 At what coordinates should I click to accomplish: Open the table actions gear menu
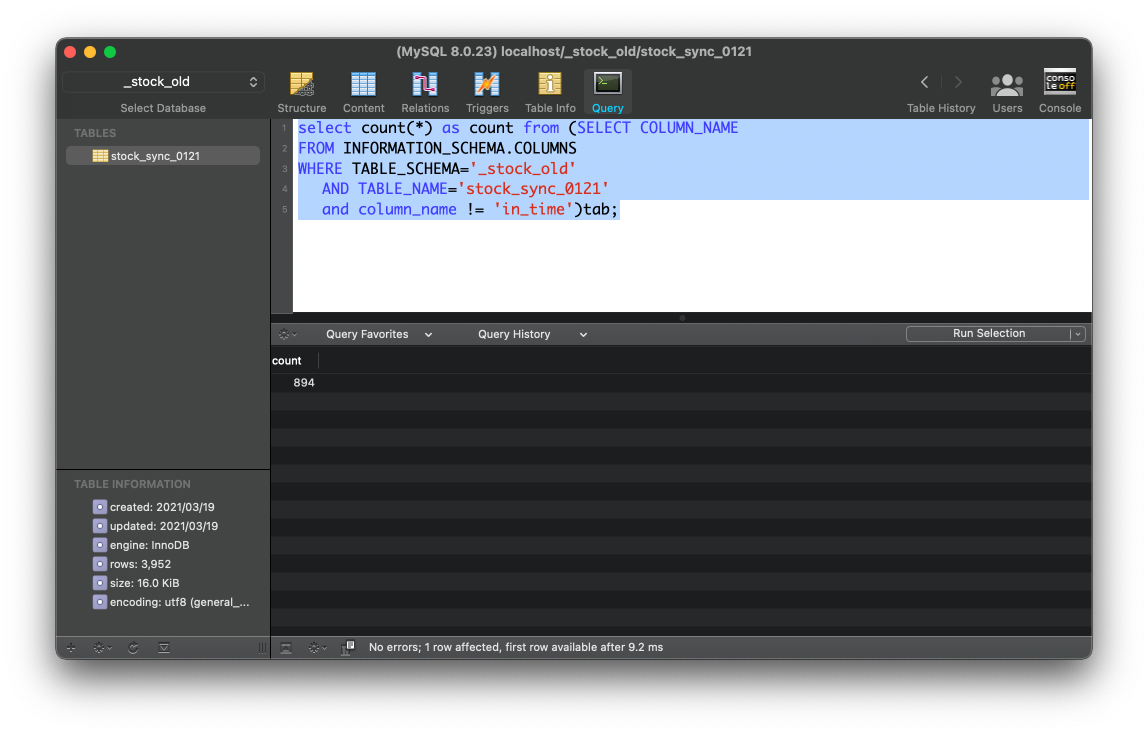pos(102,648)
